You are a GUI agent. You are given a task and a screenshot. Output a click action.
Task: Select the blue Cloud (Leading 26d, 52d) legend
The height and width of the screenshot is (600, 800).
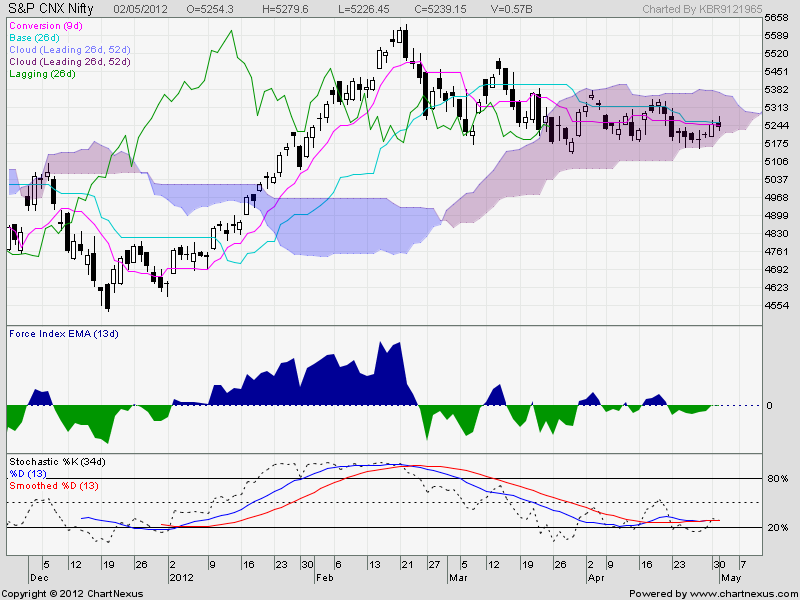70,50
